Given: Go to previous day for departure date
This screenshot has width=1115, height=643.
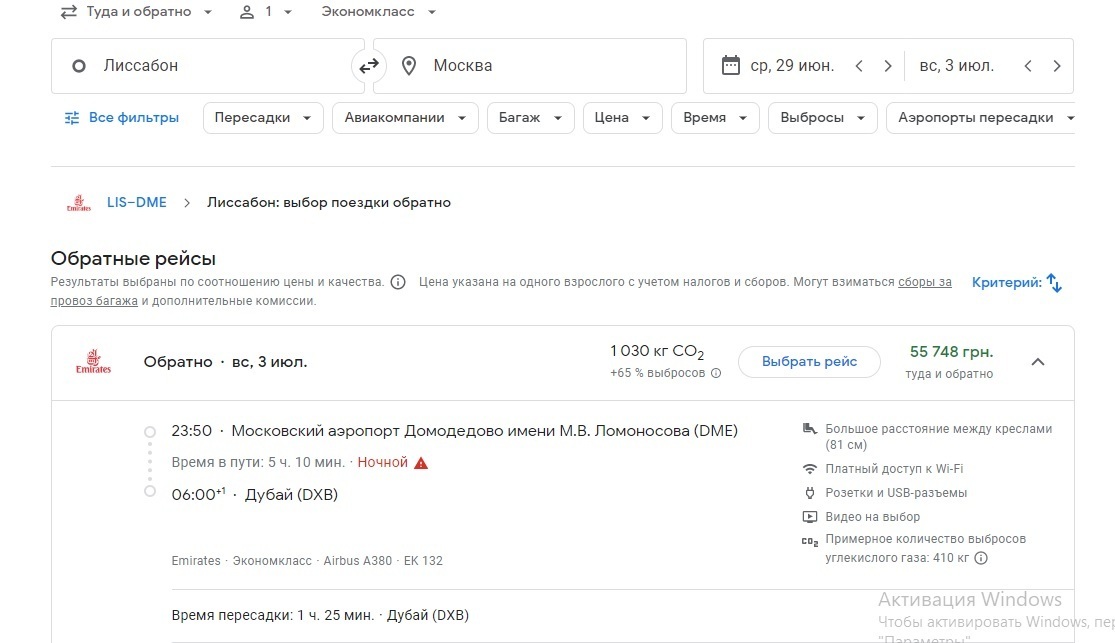Looking at the screenshot, I should click(859, 66).
